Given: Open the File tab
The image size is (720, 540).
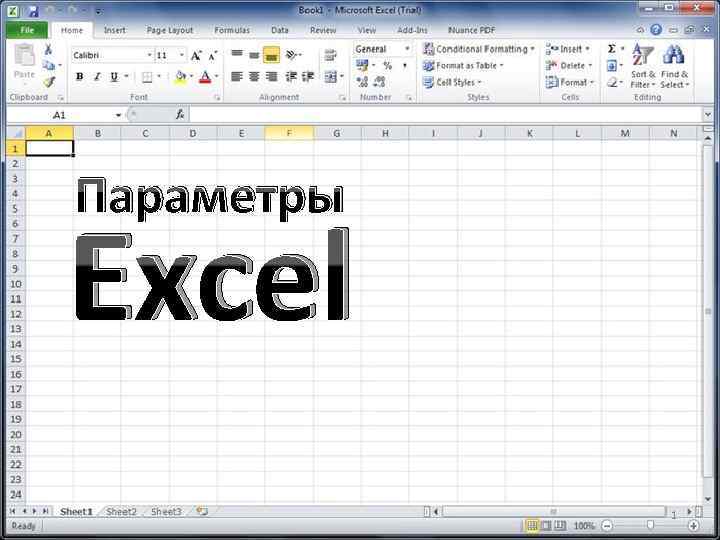Looking at the screenshot, I should coord(27,30).
